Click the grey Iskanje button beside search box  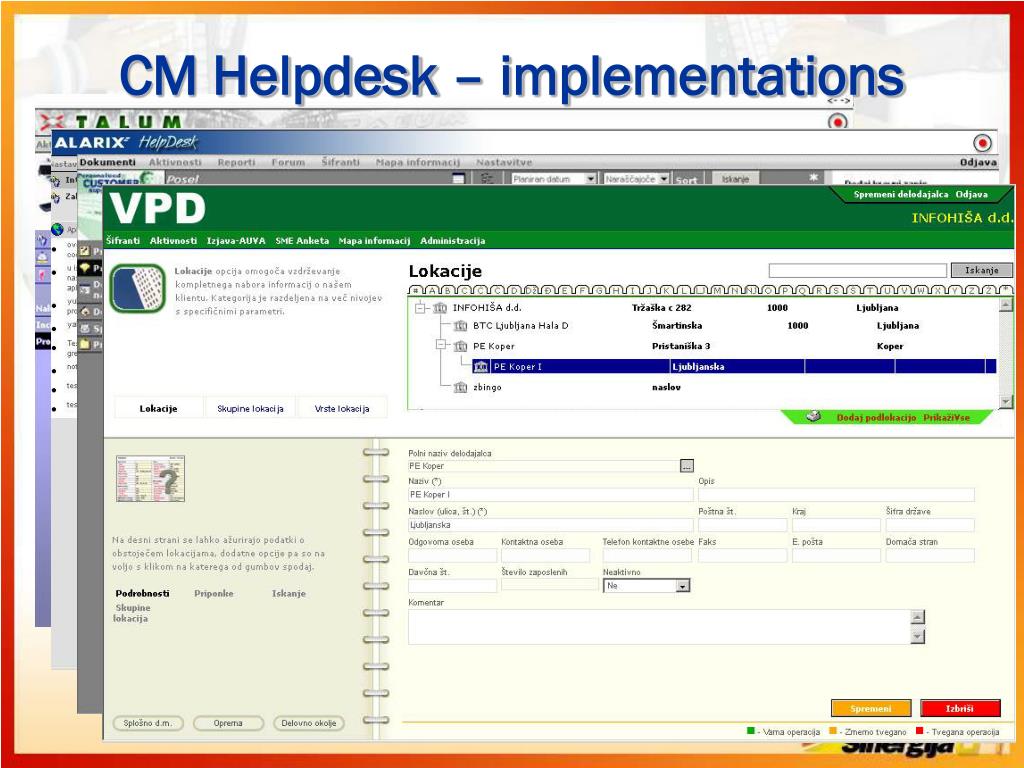pyautogui.click(x=982, y=270)
